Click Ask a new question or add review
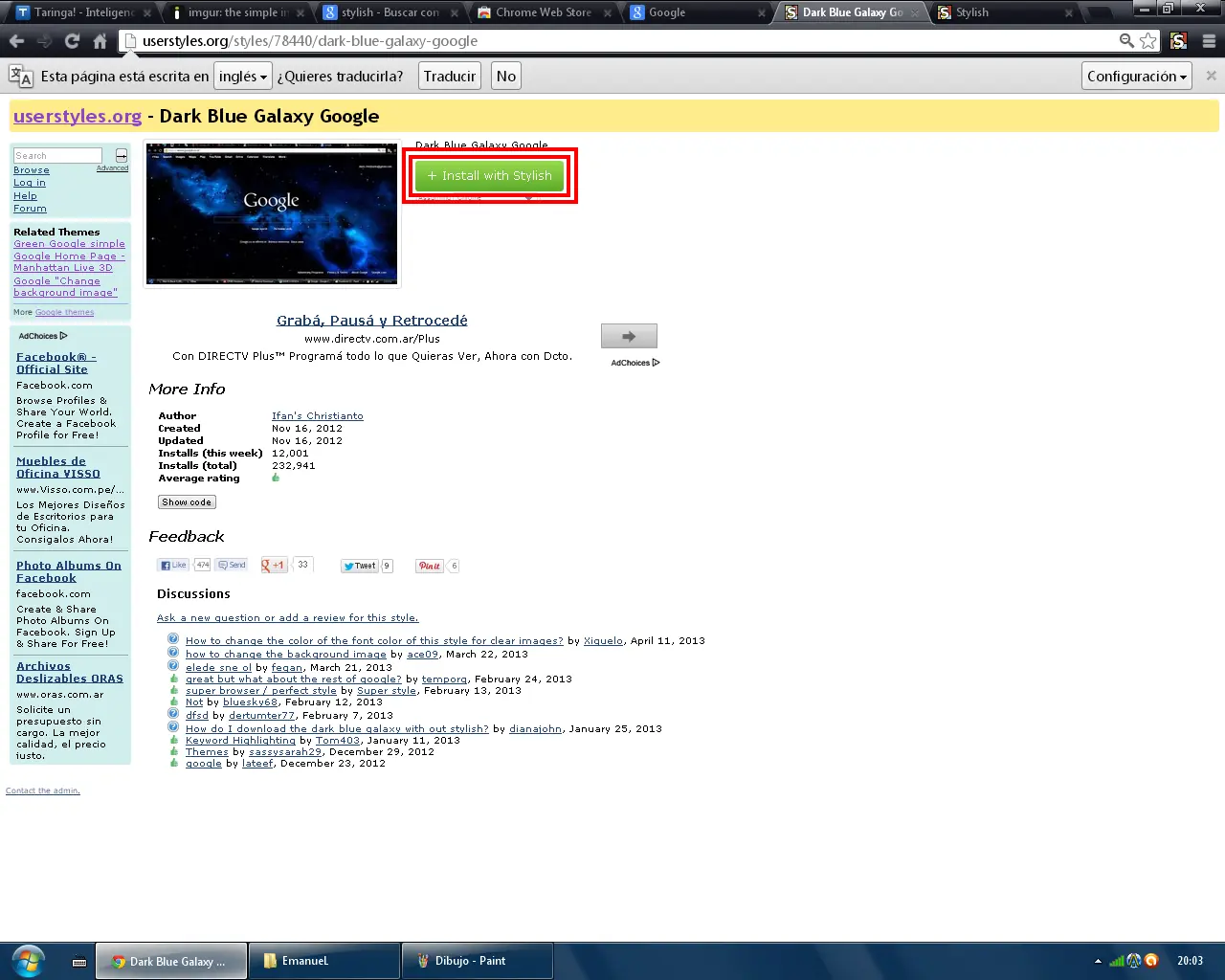The width and height of the screenshot is (1225, 980). point(287,617)
